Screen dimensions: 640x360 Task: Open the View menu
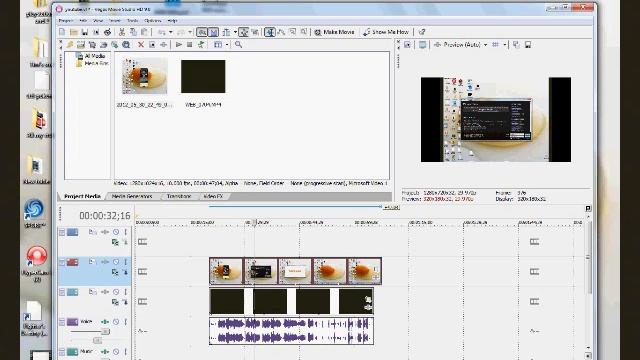(98, 20)
